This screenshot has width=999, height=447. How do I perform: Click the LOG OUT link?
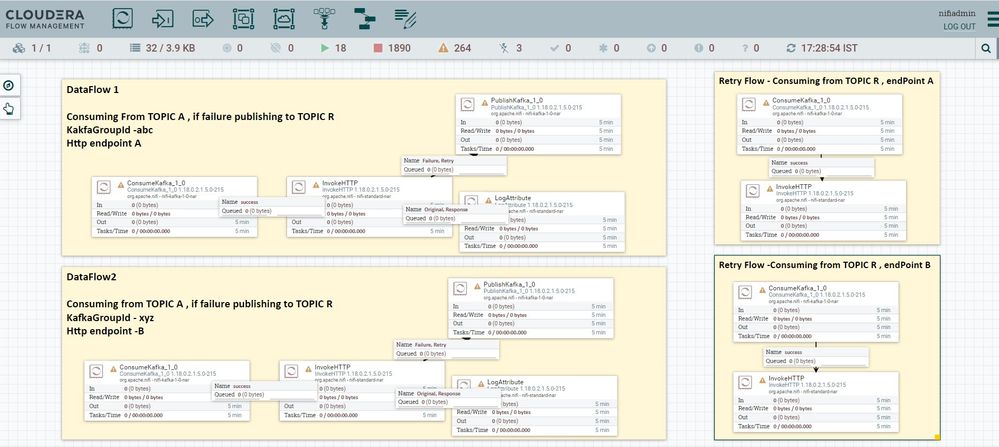click(959, 27)
